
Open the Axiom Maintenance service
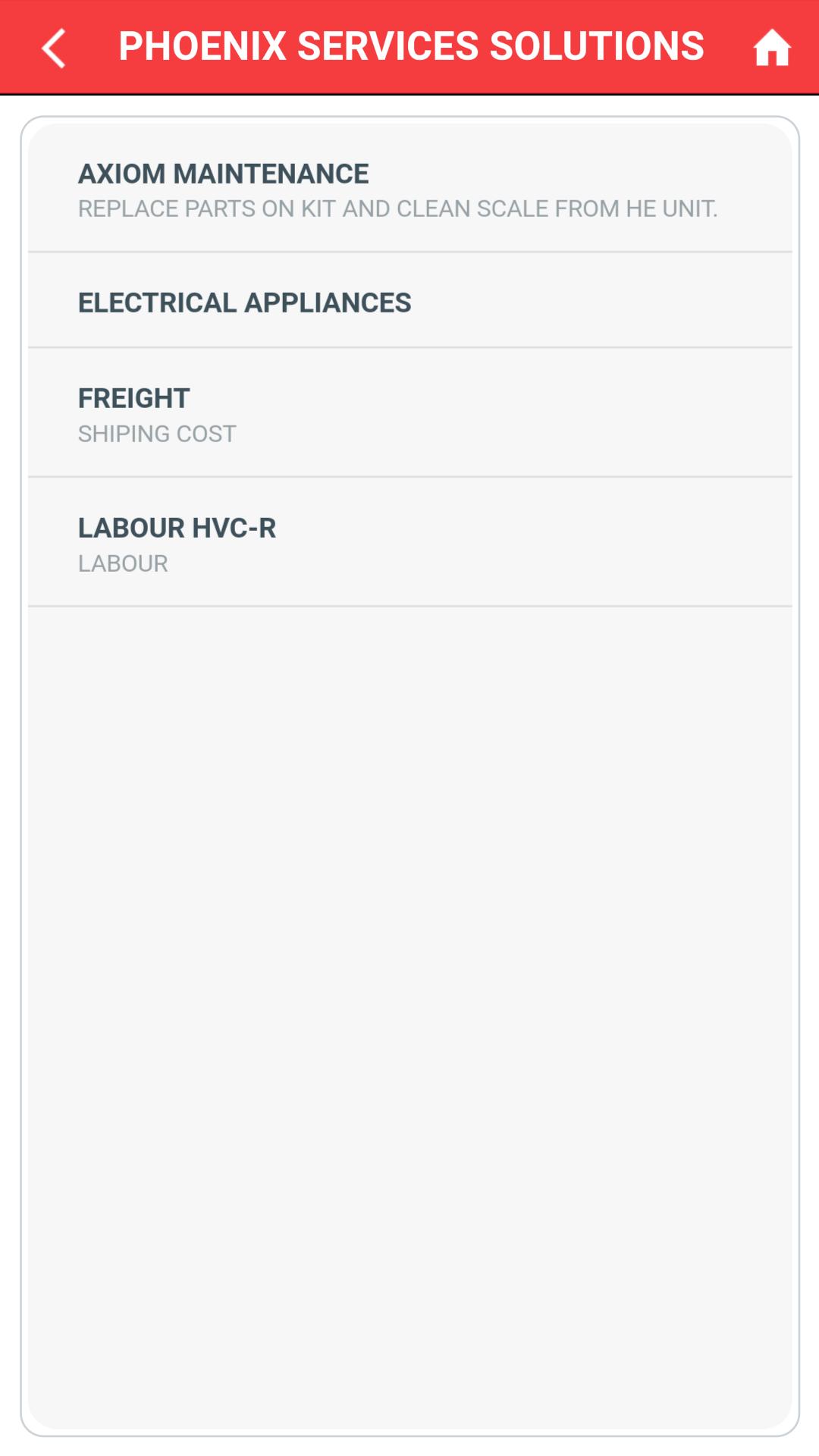coord(409,188)
